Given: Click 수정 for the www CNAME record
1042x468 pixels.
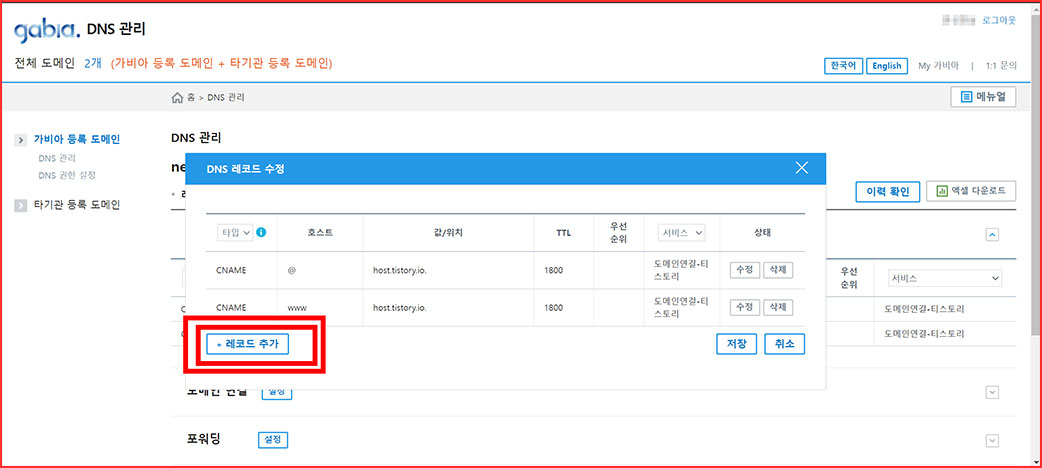Looking at the screenshot, I should click(x=744, y=307).
